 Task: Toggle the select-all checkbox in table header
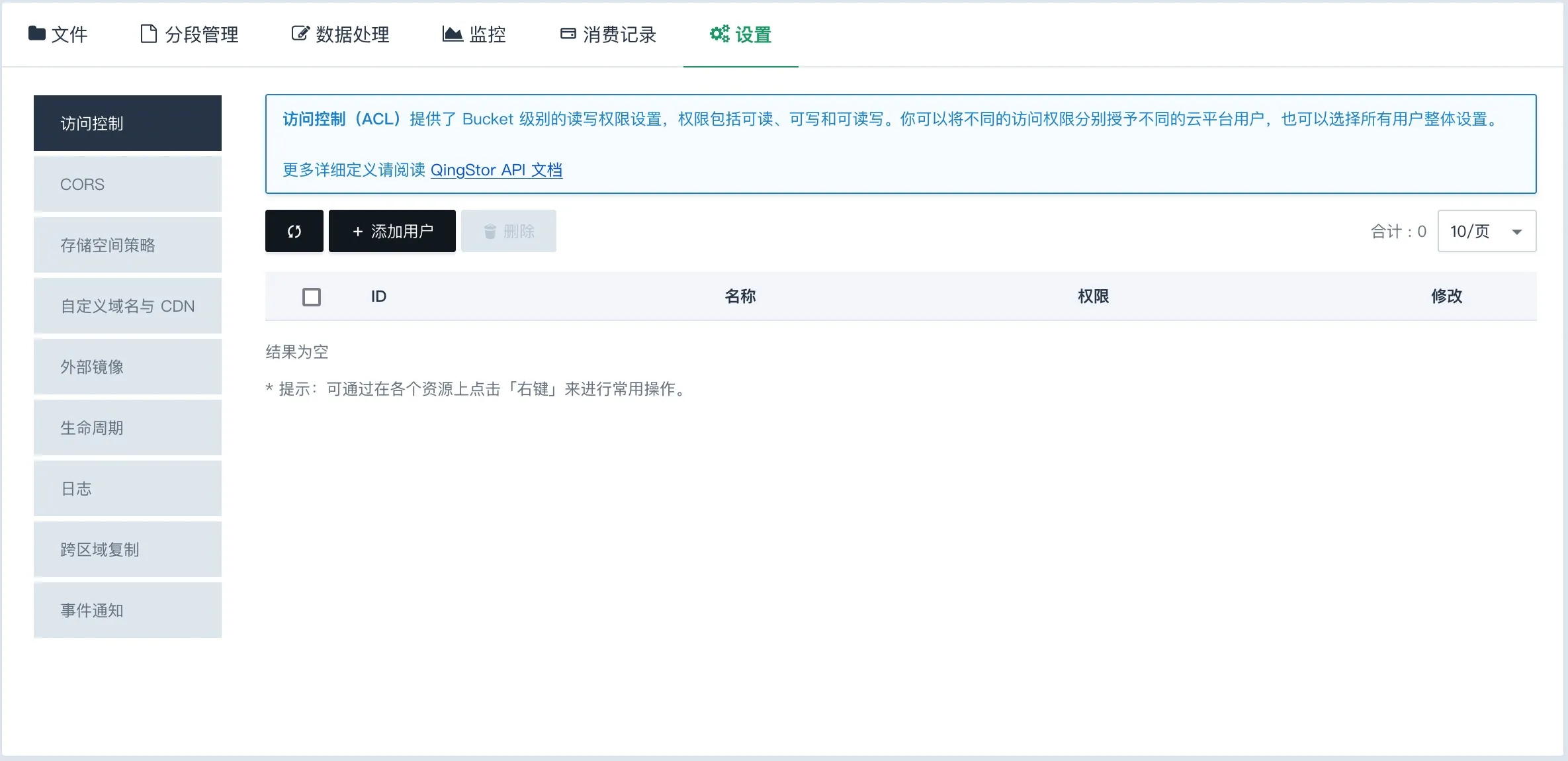[x=312, y=296]
